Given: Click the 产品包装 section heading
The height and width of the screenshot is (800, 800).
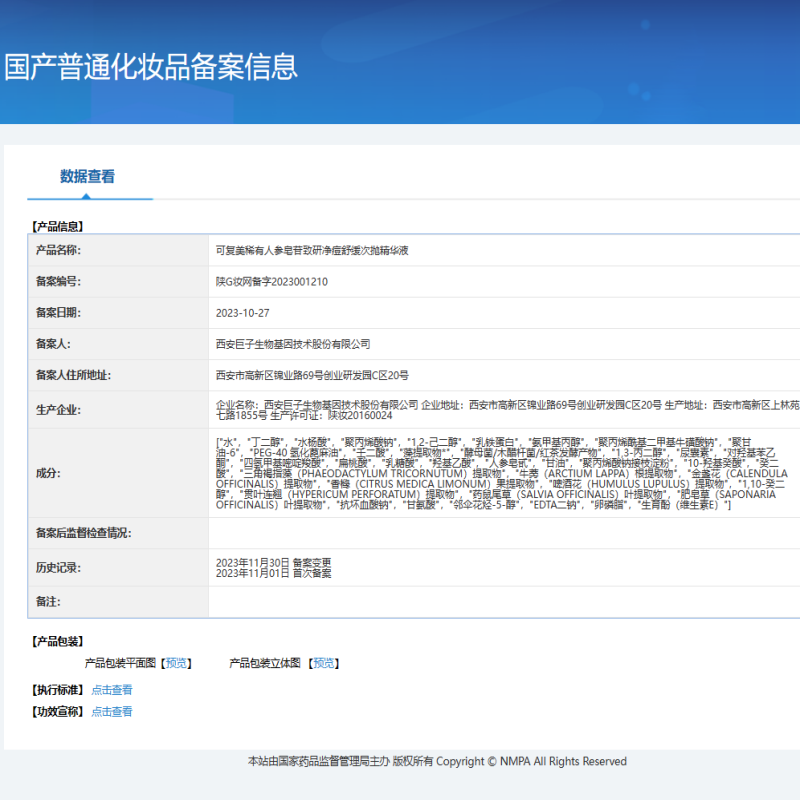Looking at the screenshot, I should [58, 641].
